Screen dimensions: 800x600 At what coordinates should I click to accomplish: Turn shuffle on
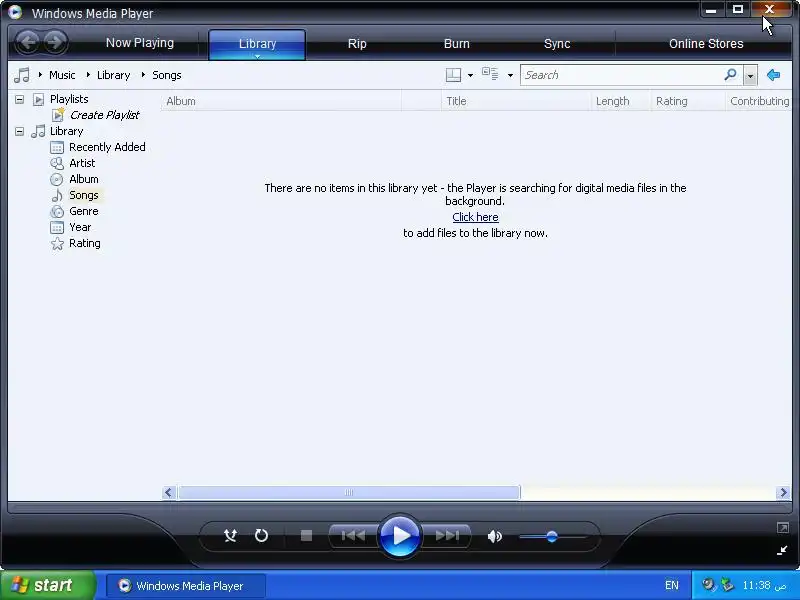click(x=230, y=536)
